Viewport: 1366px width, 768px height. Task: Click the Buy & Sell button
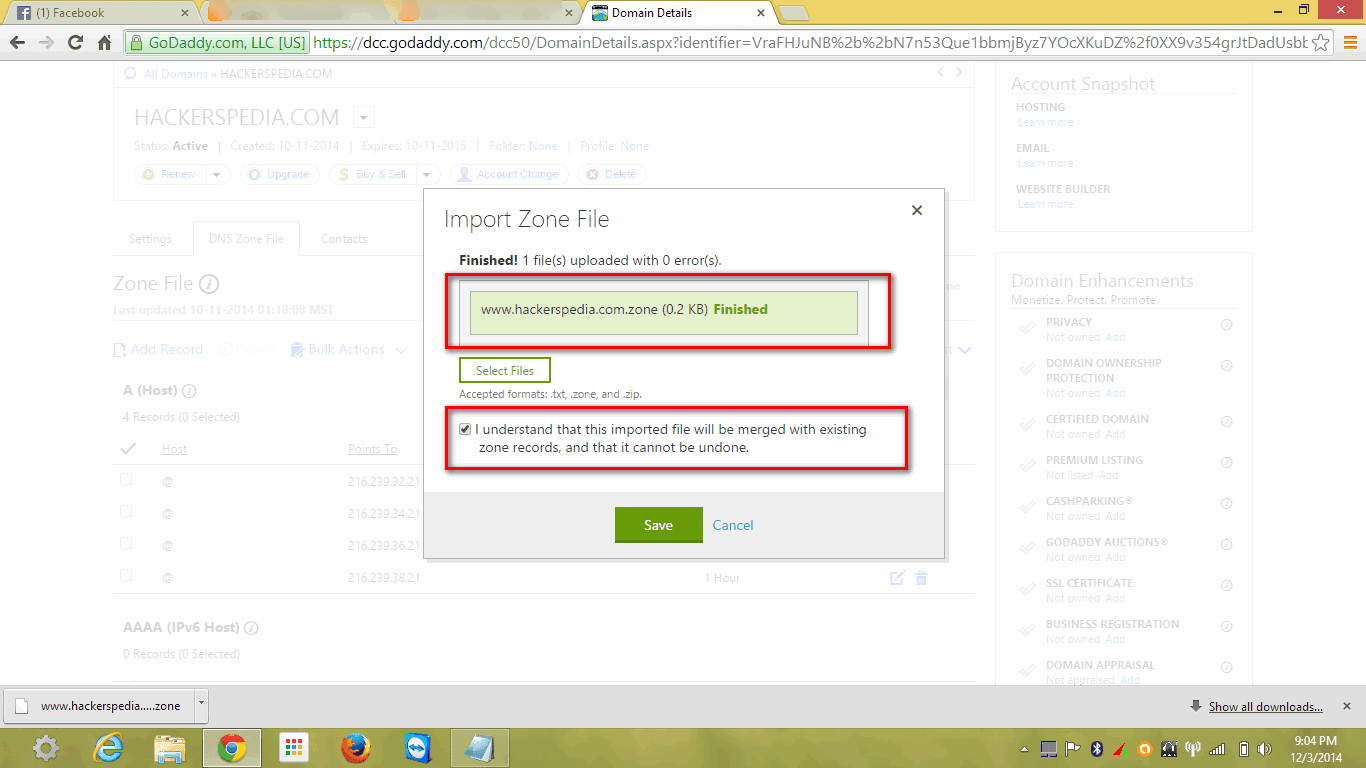(372, 174)
